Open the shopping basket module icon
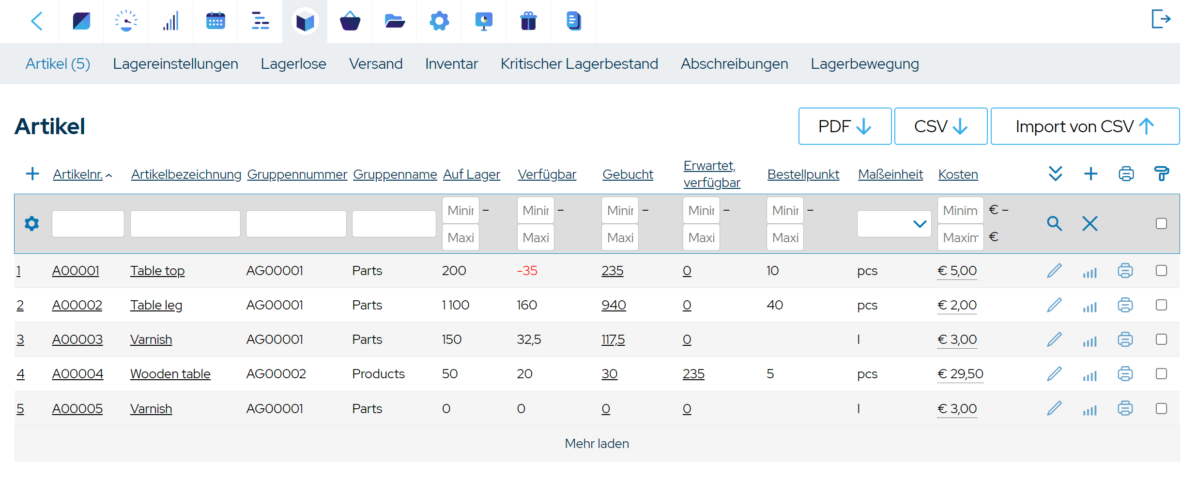Viewport: 1197px width, 479px height. click(x=350, y=21)
